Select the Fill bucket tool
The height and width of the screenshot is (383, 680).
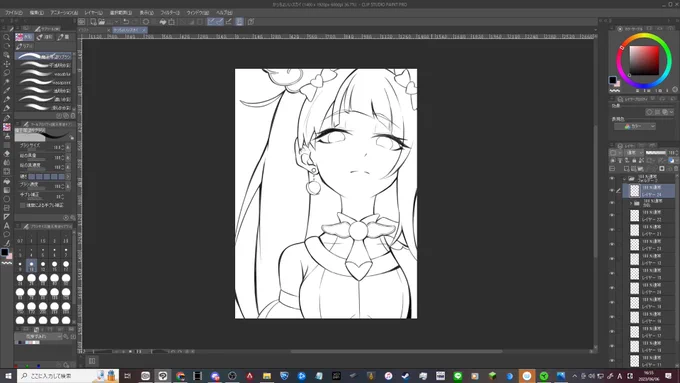click(7, 181)
